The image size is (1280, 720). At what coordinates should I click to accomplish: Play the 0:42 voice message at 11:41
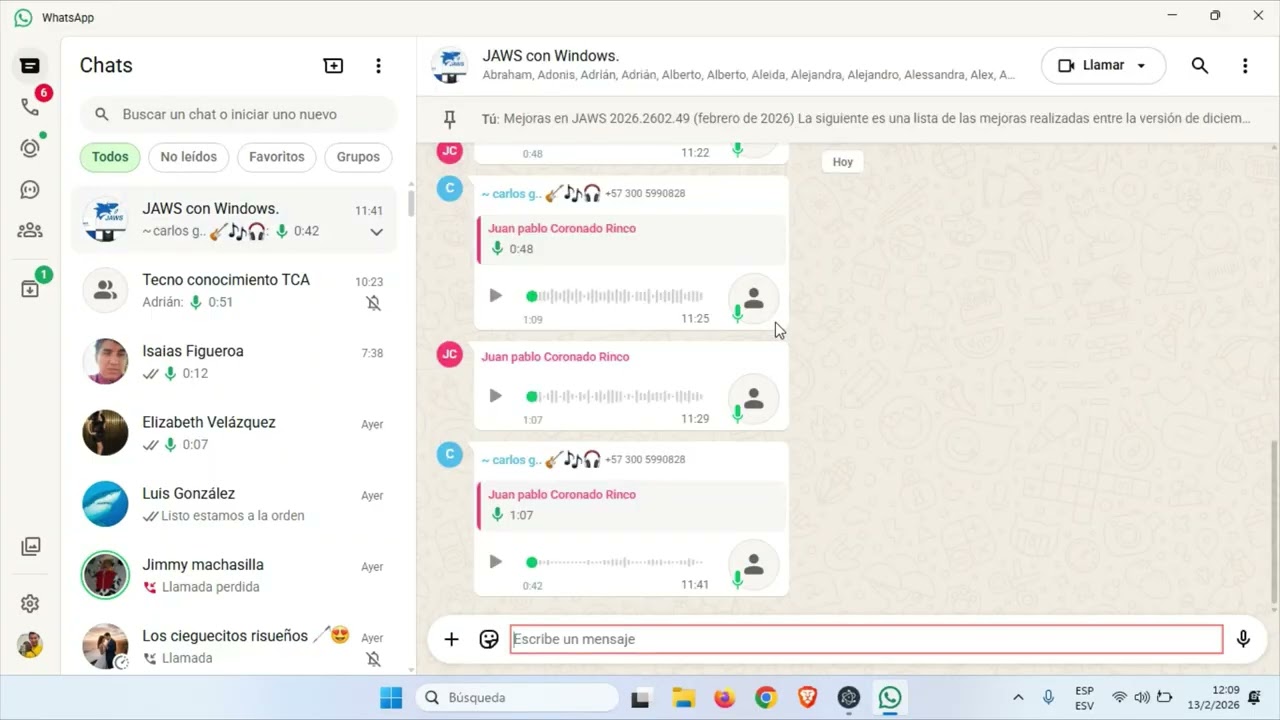495,562
